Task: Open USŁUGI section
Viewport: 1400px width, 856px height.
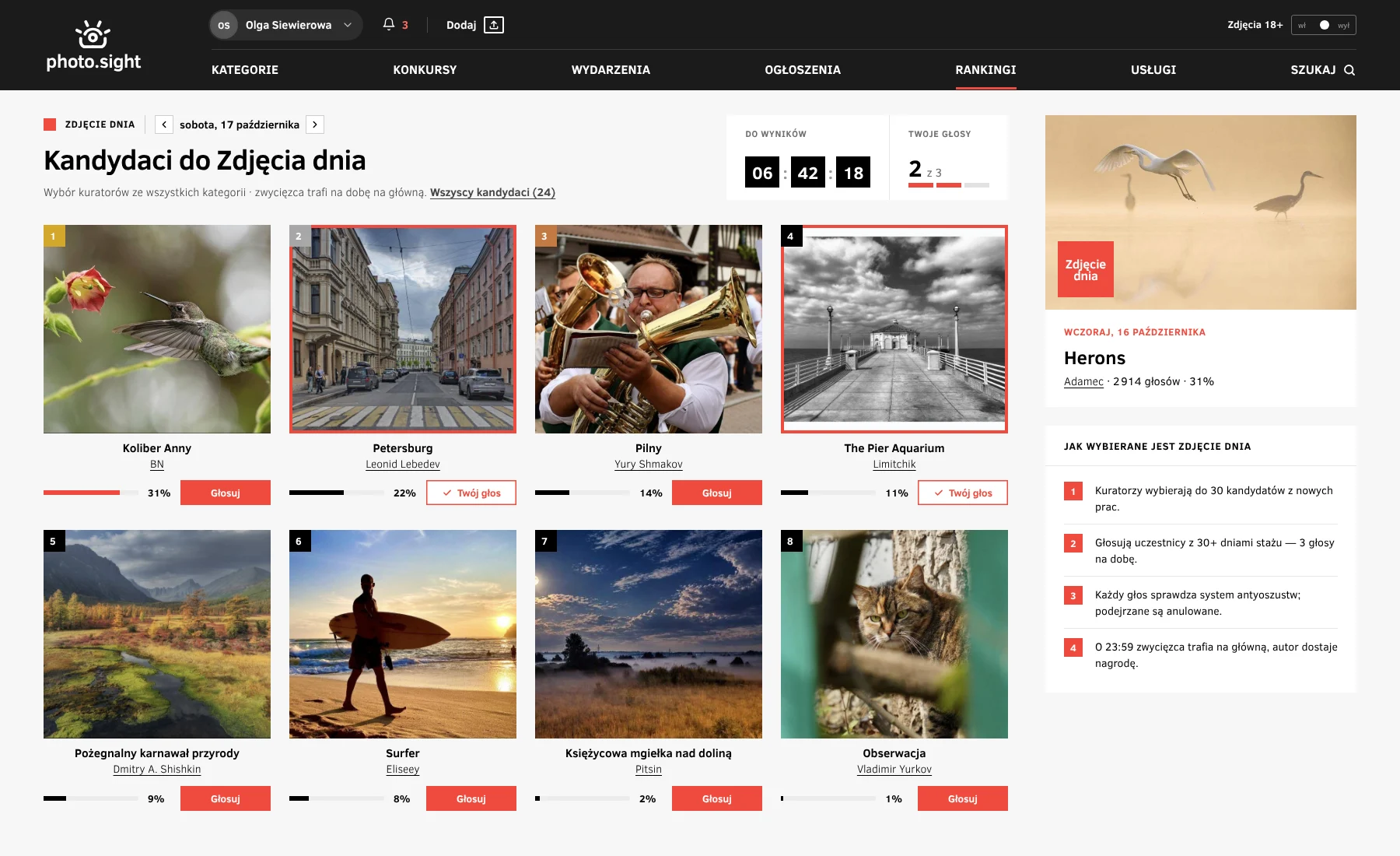Action: [1153, 70]
